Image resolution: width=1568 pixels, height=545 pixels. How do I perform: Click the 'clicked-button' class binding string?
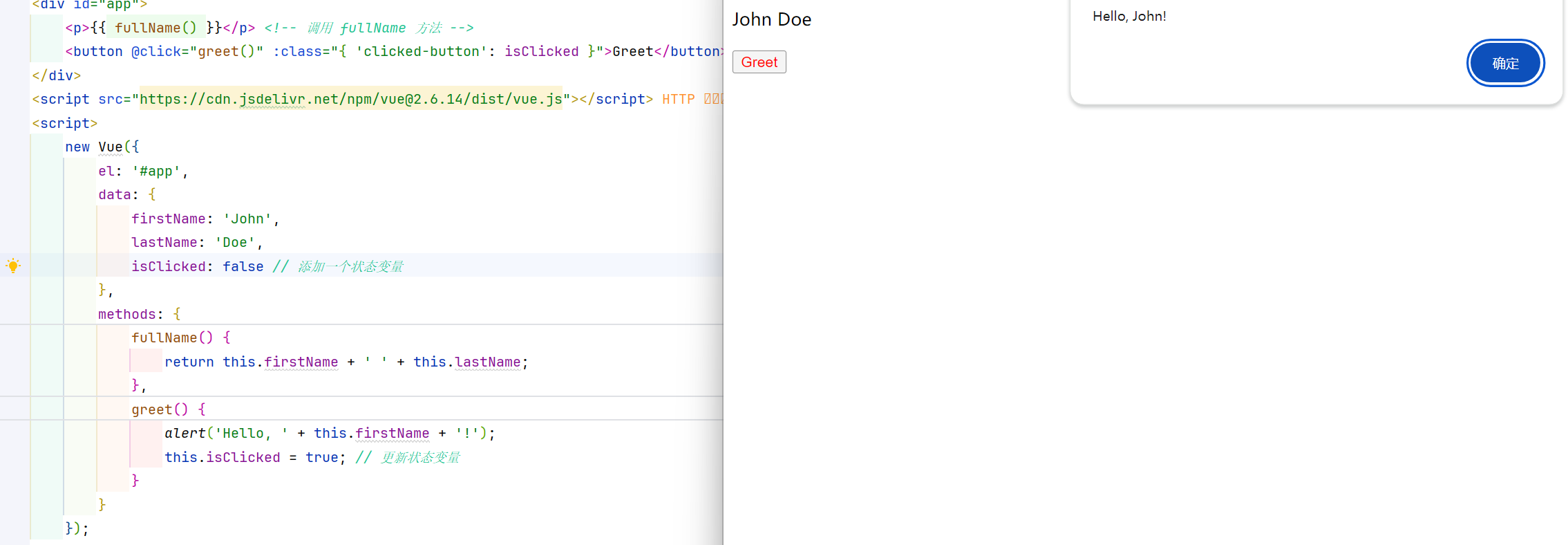click(x=422, y=51)
